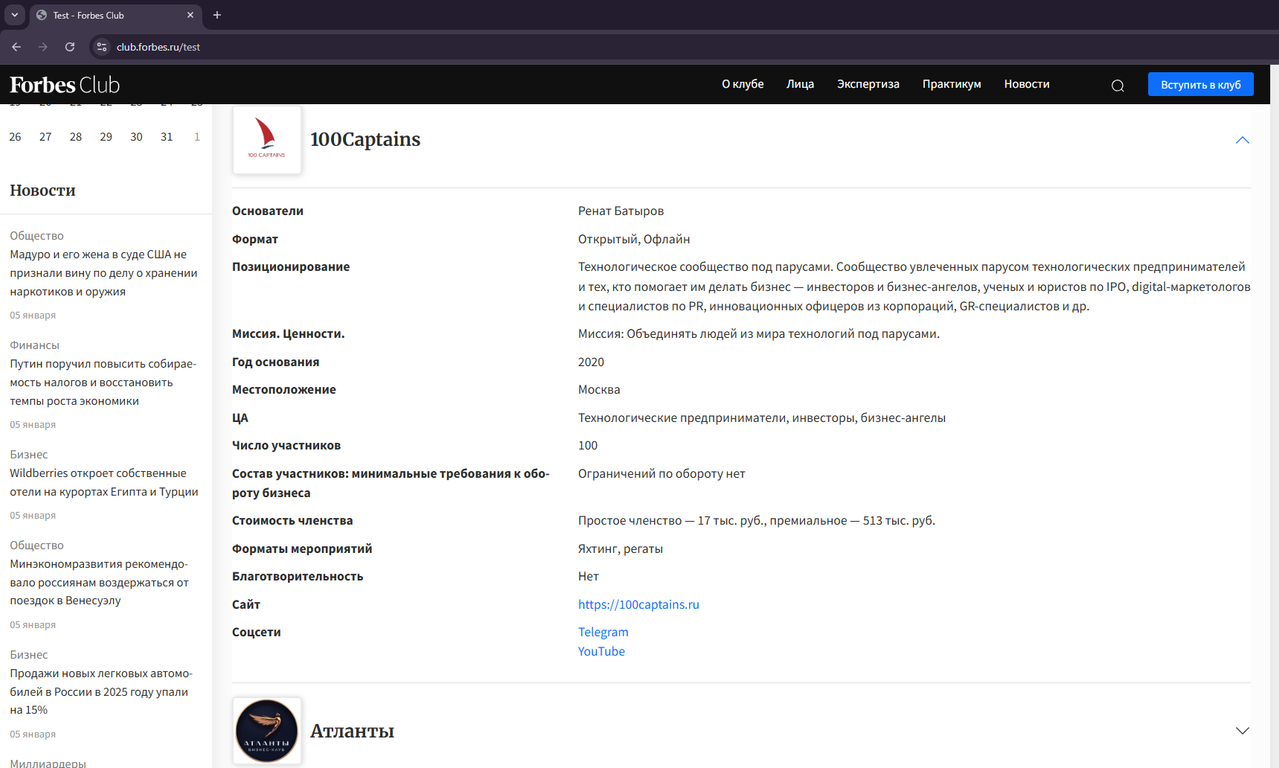Click the location value Москва

(599, 390)
